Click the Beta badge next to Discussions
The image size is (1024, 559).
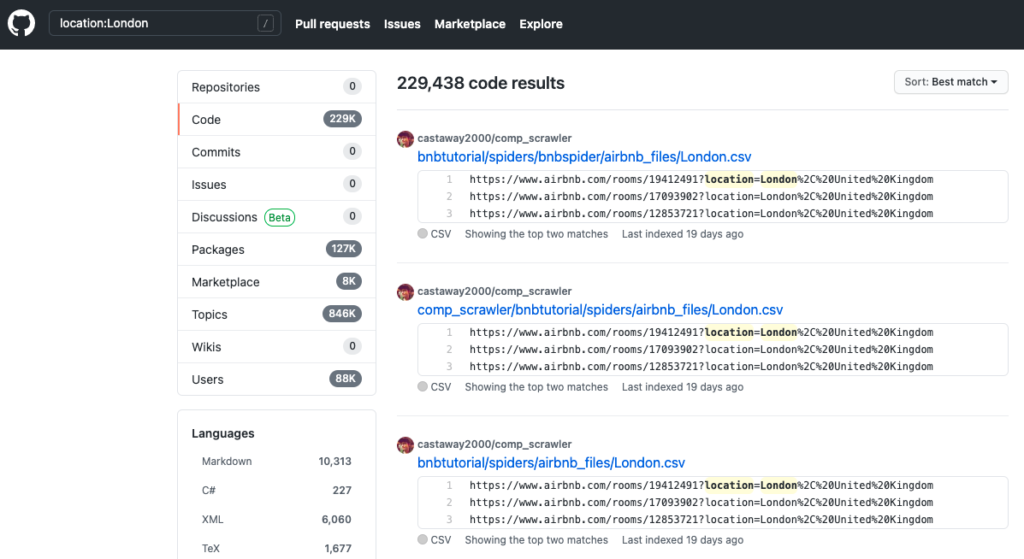pos(279,217)
